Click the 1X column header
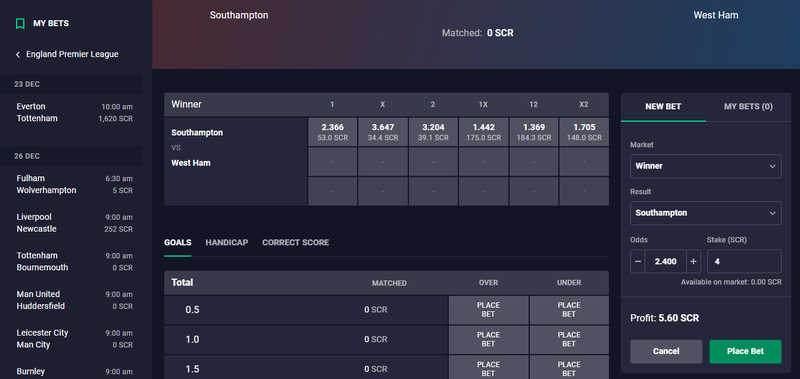Viewport: 800px width, 379px height. tap(483, 105)
